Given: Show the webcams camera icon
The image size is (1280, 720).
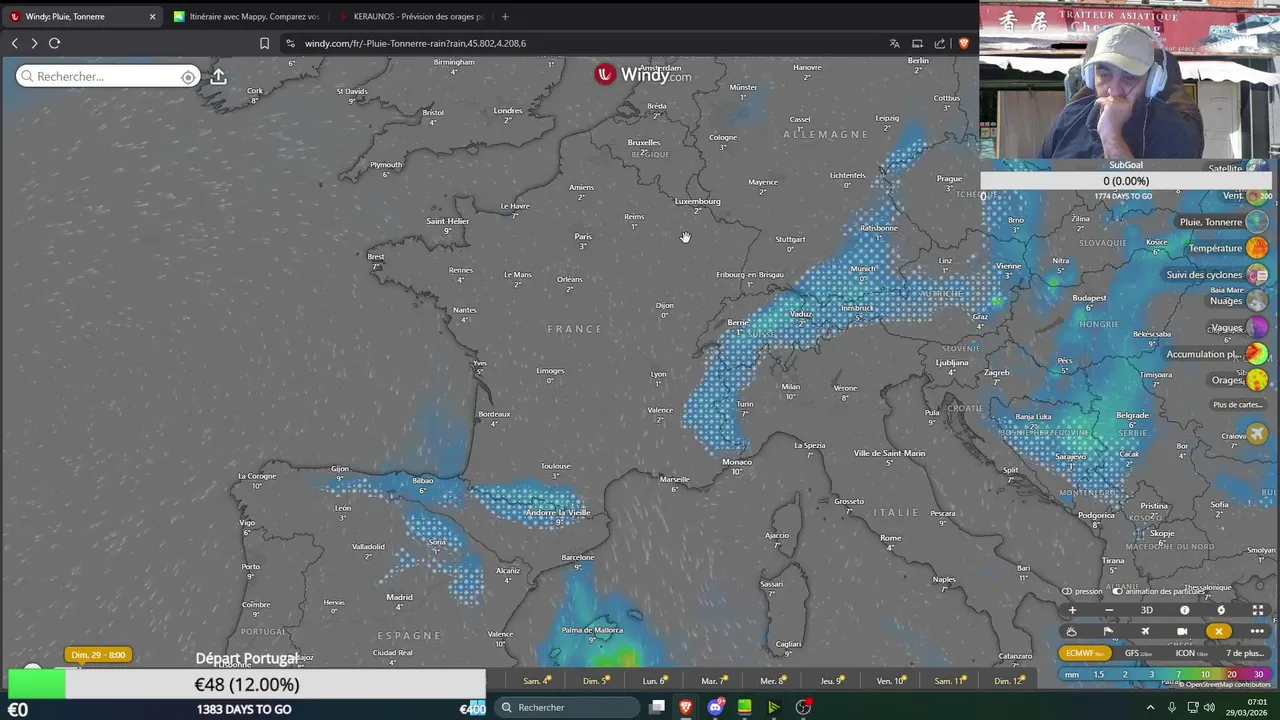Looking at the screenshot, I should point(1182,631).
